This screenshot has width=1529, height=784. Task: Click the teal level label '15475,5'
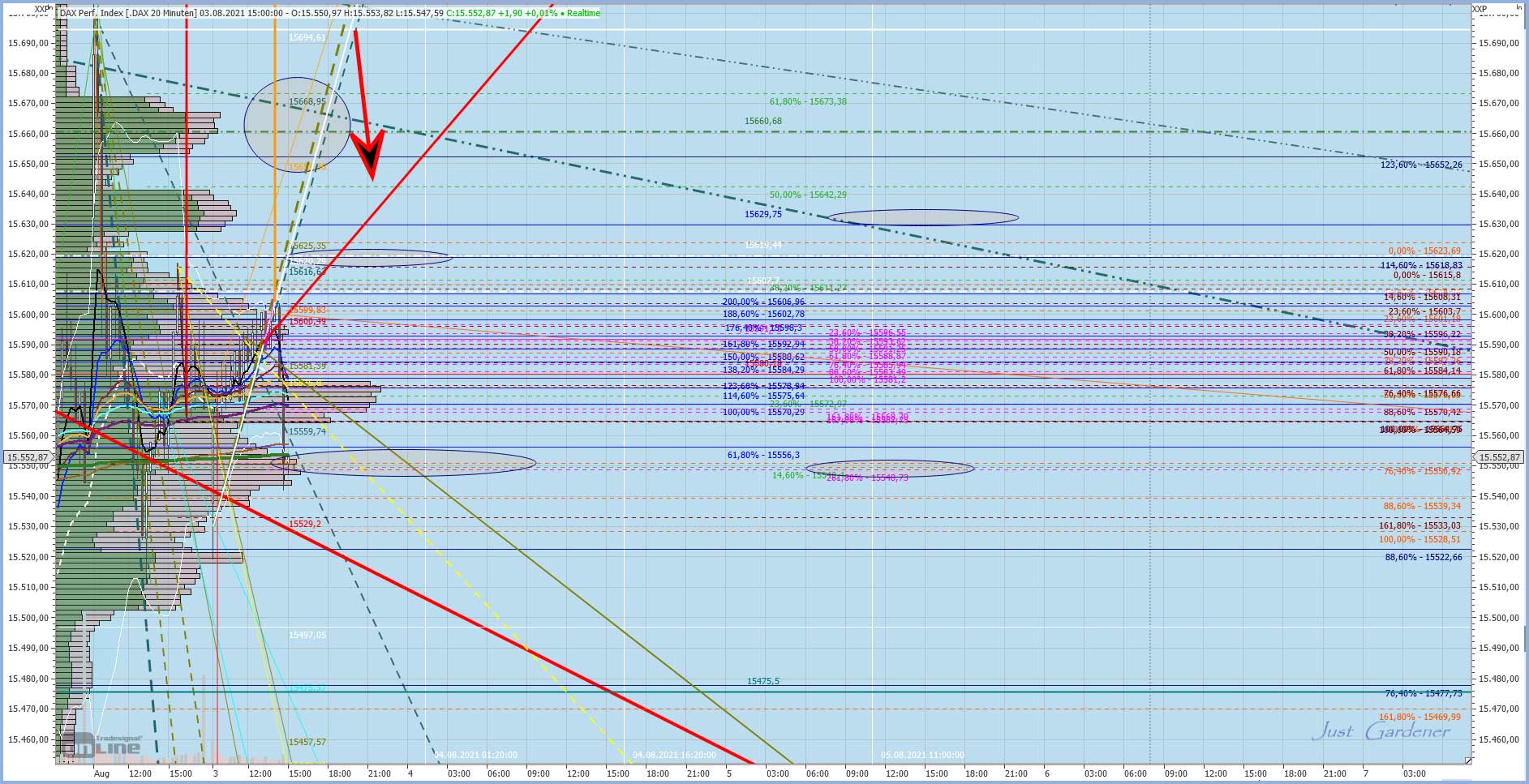(763, 681)
